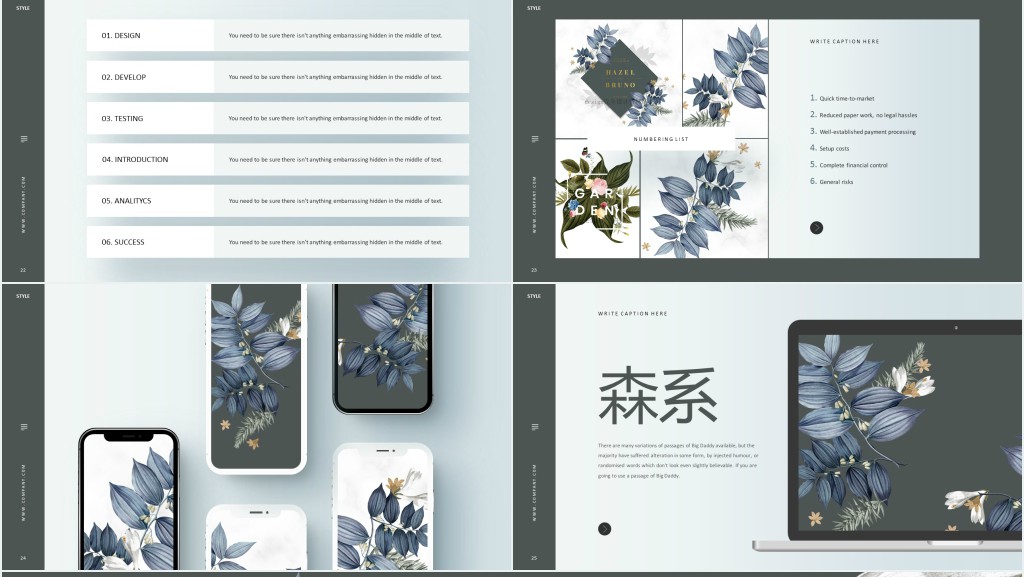Click the hamburger menu icon on slide 22

point(24,139)
